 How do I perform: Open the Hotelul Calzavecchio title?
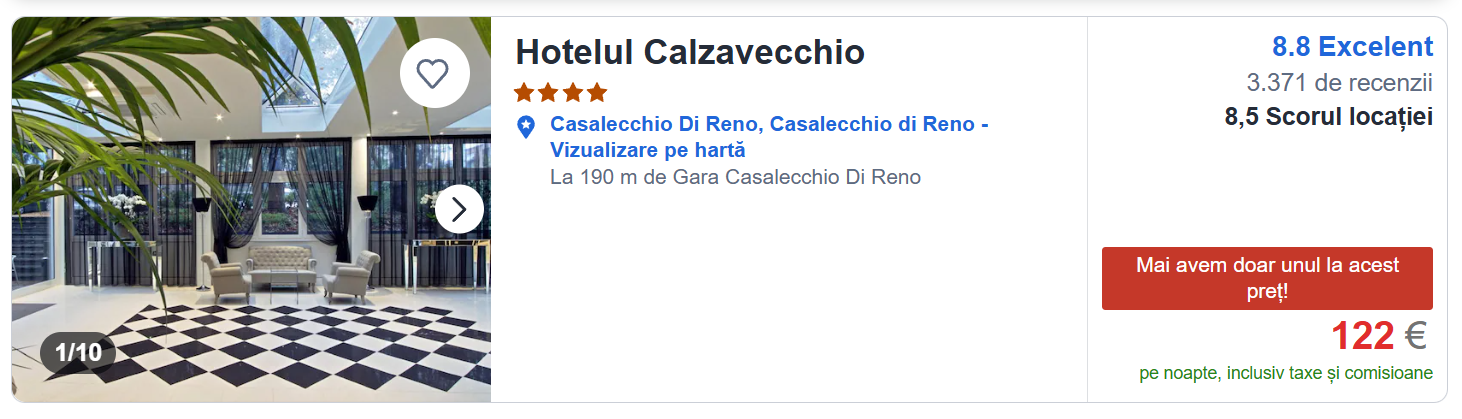tap(689, 52)
